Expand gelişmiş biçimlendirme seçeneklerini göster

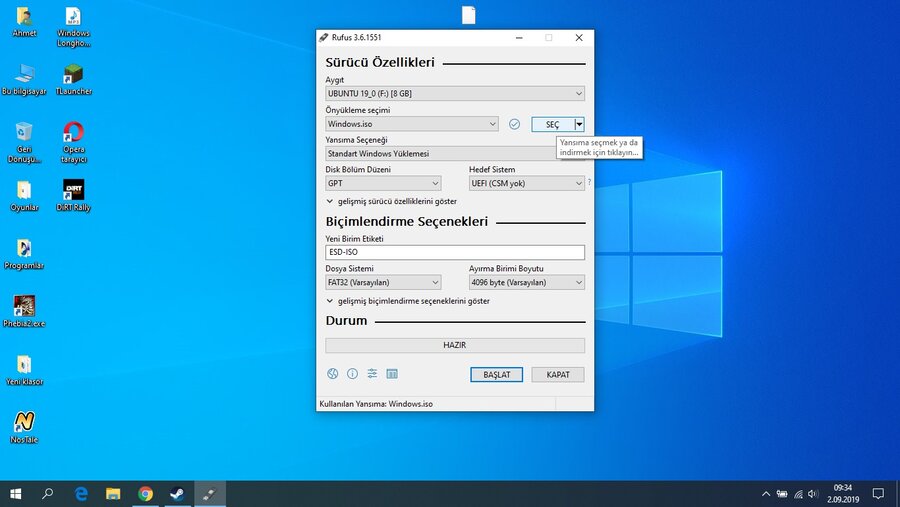point(407,301)
